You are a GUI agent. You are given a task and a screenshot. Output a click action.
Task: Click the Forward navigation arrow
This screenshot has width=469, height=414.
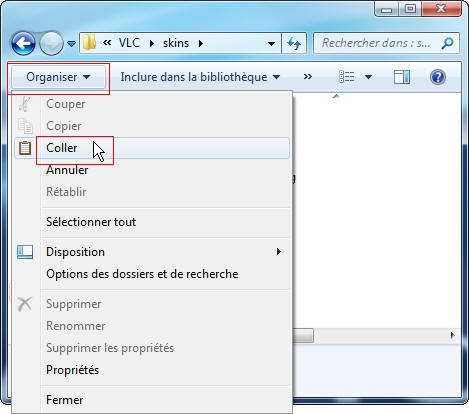(x=51, y=43)
